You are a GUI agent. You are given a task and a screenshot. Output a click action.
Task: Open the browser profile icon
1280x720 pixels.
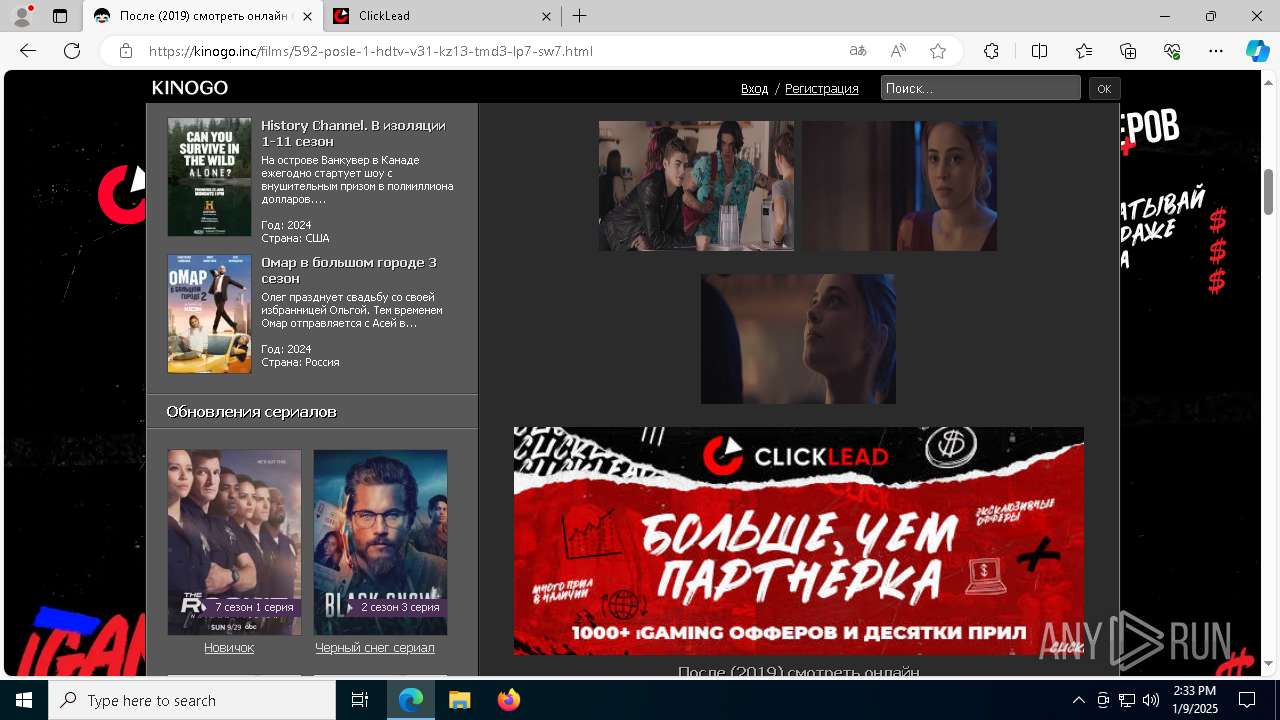pyautogui.click(x=22, y=16)
